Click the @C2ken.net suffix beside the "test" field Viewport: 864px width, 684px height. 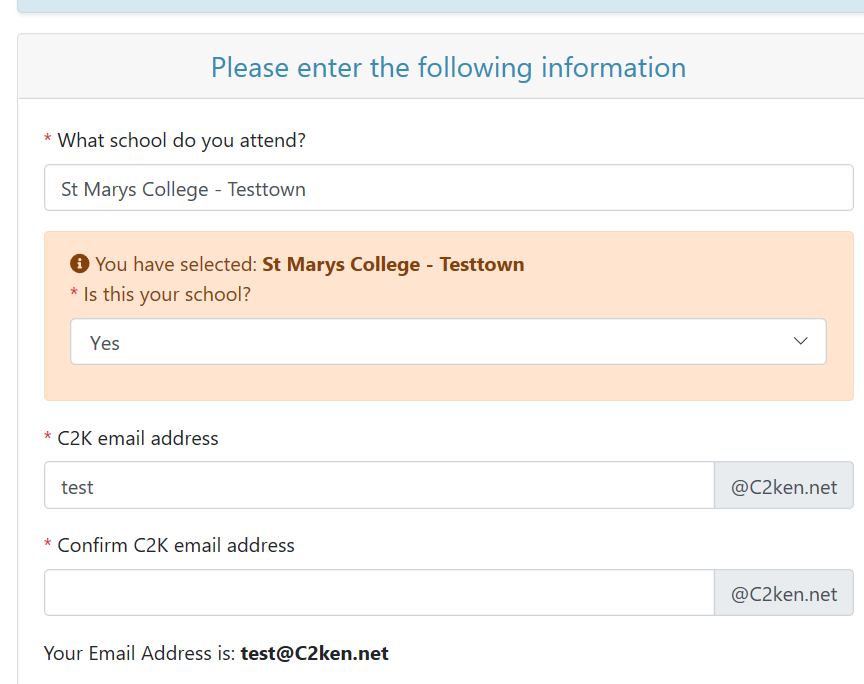tap(784, 486)
